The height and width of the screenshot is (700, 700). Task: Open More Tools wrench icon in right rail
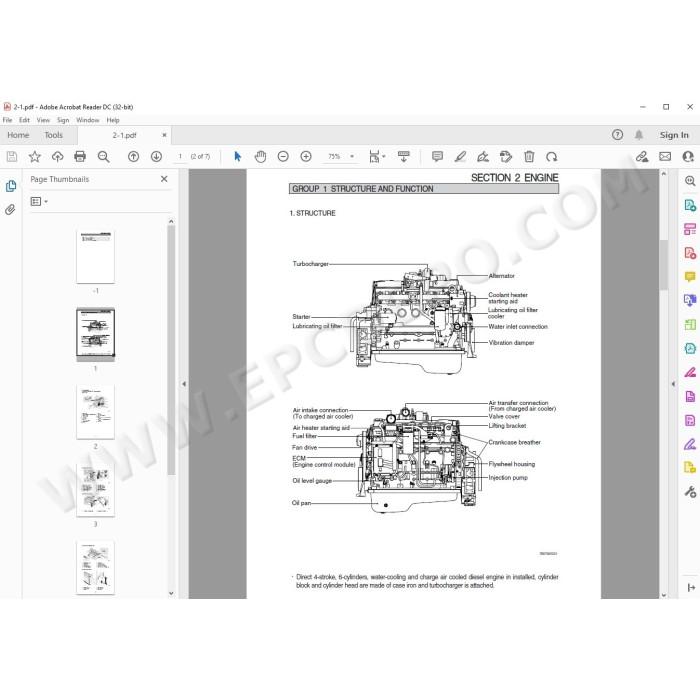pyautogui.click(x=690, y=492)
